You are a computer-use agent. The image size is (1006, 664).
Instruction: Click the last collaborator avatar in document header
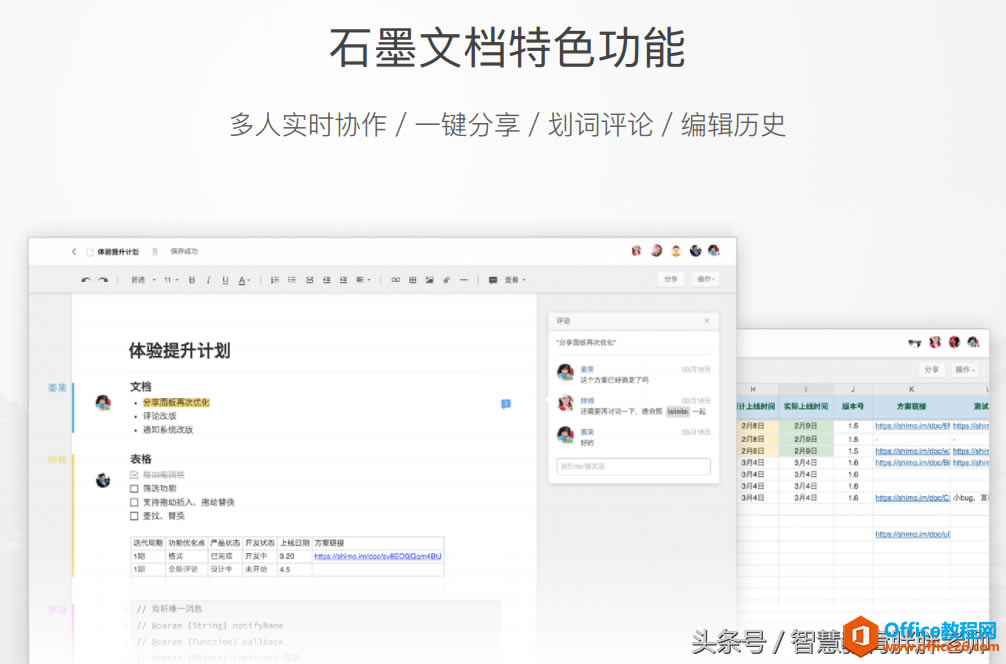713,251
